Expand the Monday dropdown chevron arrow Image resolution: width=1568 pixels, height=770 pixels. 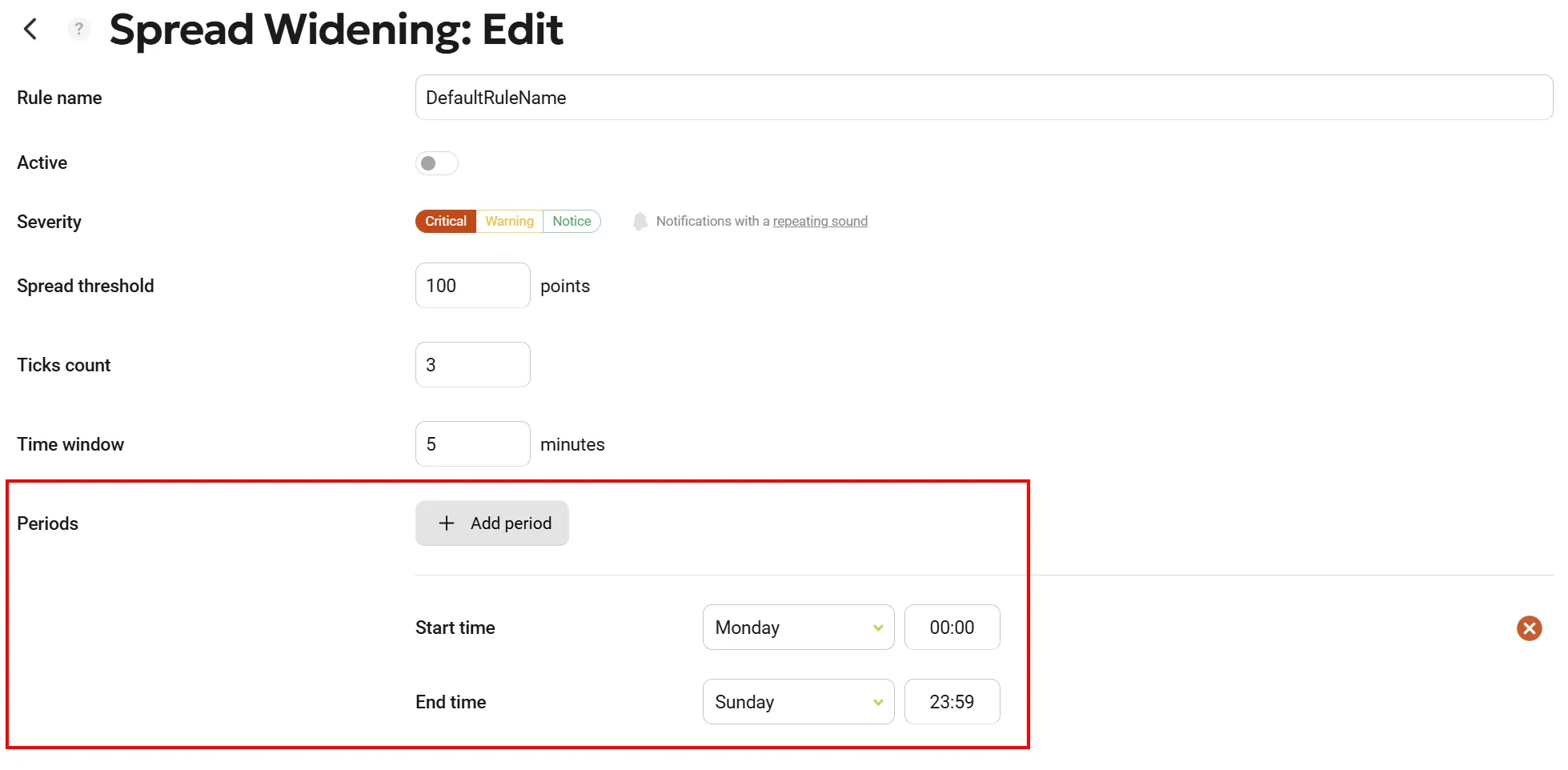click(x=878, y=628)
